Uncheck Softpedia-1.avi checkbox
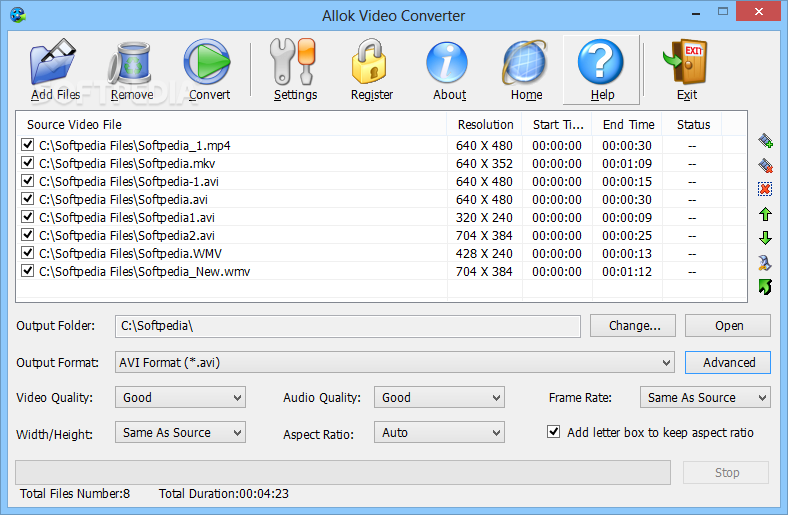788x515 pixels. [x=27, y=181]
